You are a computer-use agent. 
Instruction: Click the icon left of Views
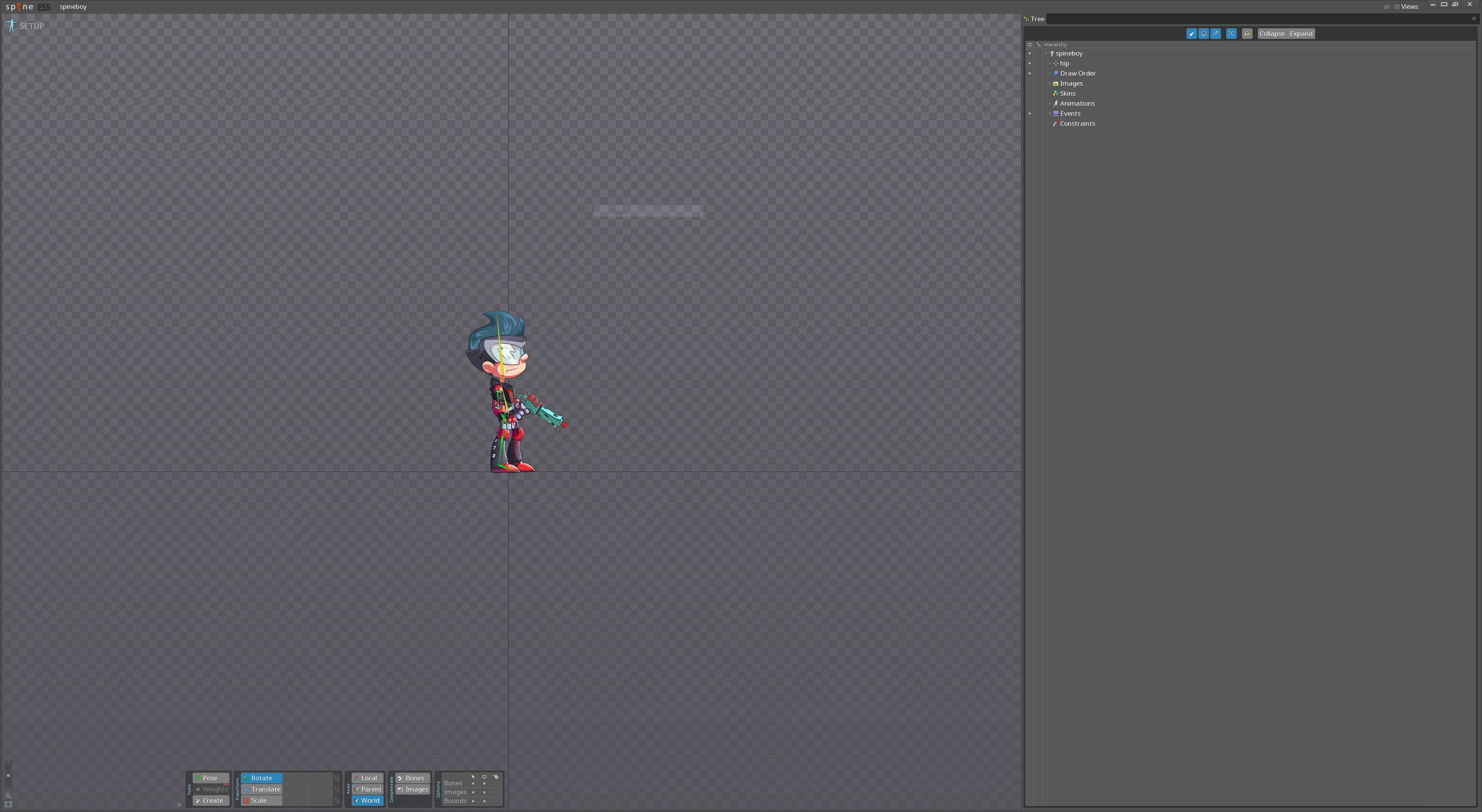click(1387, 7)
